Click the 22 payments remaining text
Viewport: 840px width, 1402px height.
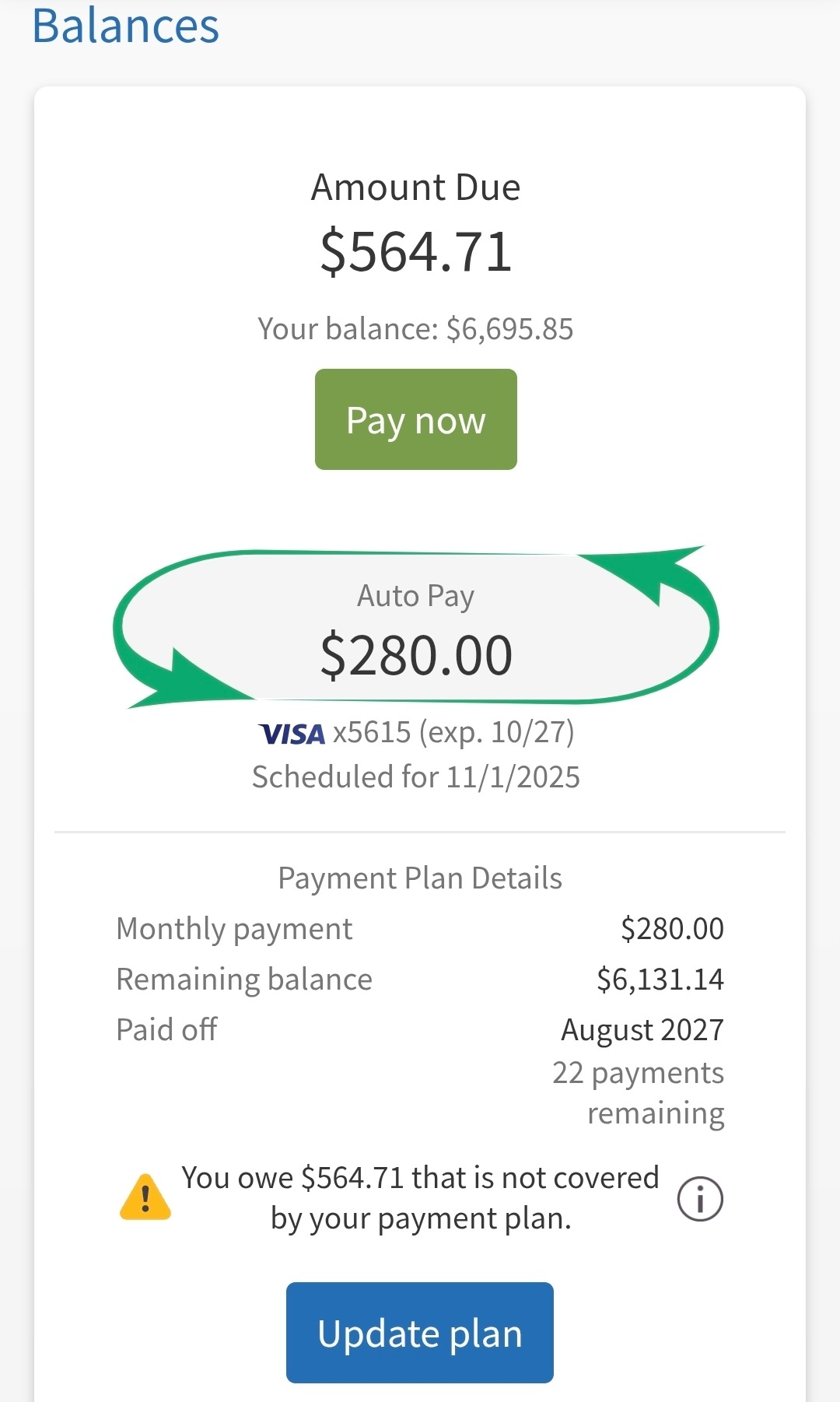(x=639, y=1093)
